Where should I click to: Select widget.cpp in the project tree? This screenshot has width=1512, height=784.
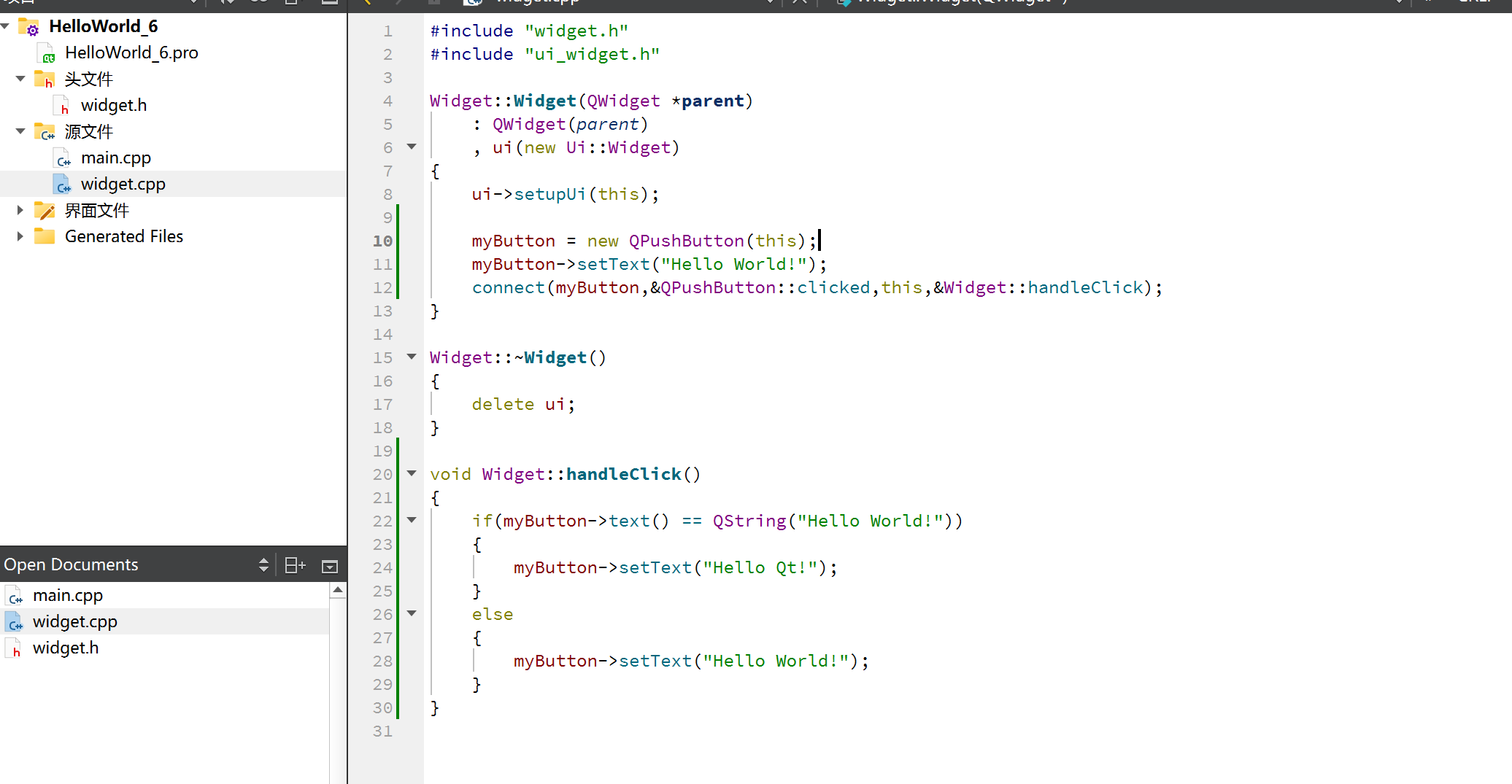click(123, 184)
